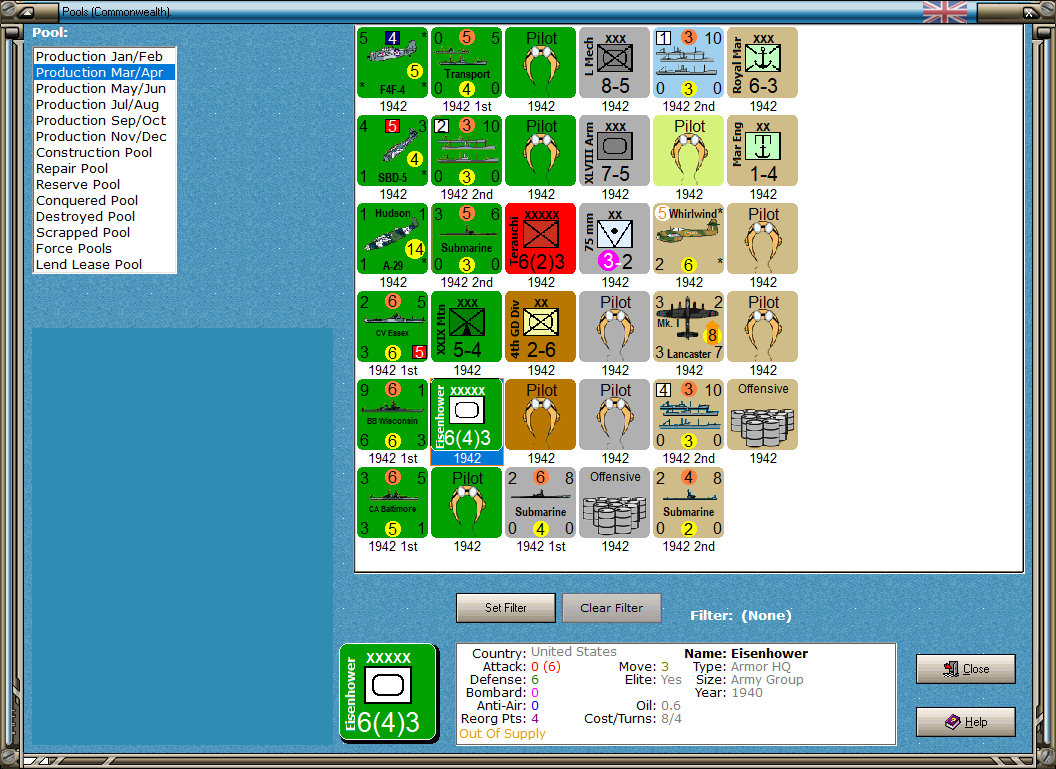The width and height of the screenshot is (1056, 769).
Task: Select the L Mech 8-5 corps counter
Action: (615, 63)
